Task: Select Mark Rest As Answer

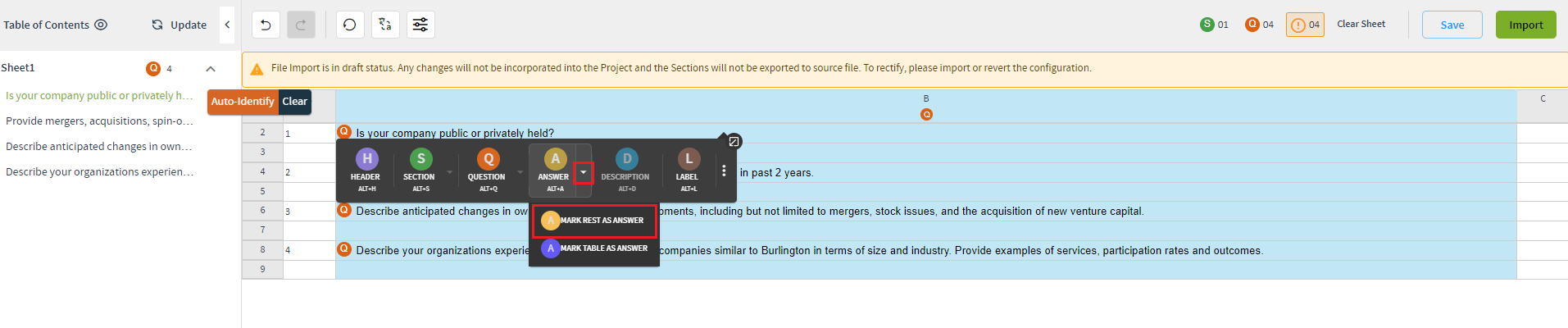Action: (x=594, y=221)
